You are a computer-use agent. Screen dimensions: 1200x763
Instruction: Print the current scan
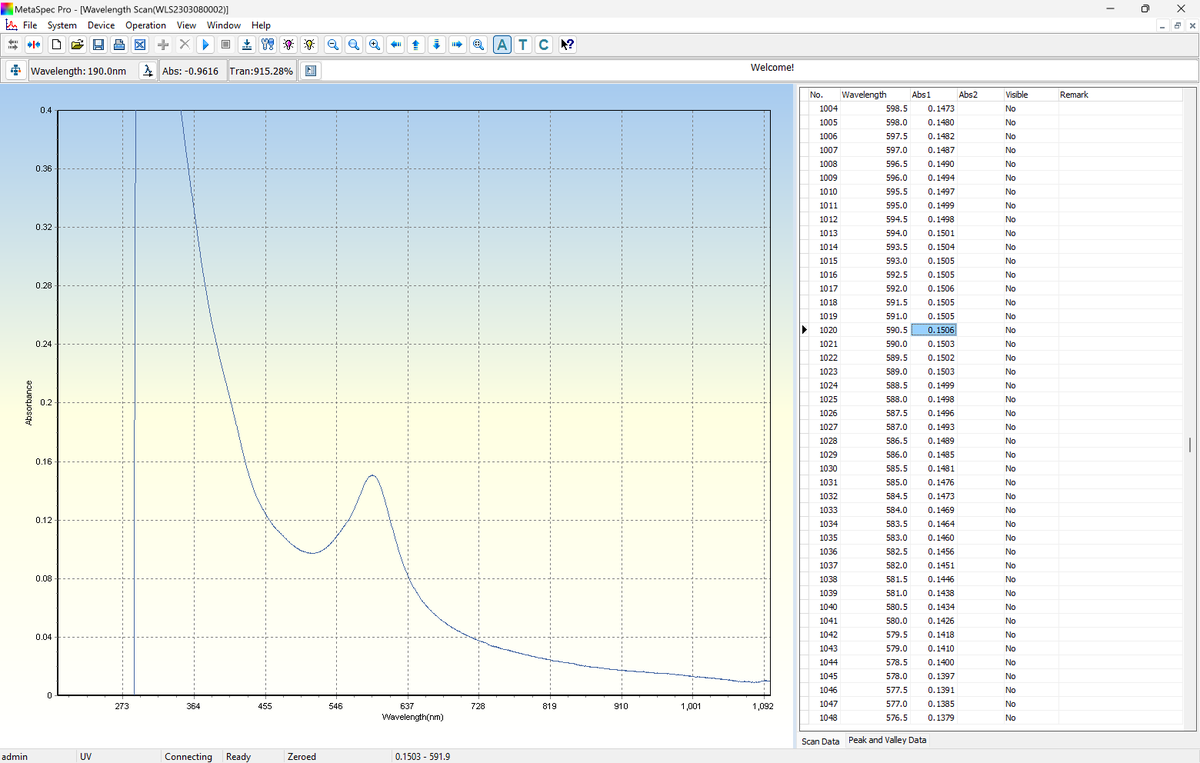point(119,45)
